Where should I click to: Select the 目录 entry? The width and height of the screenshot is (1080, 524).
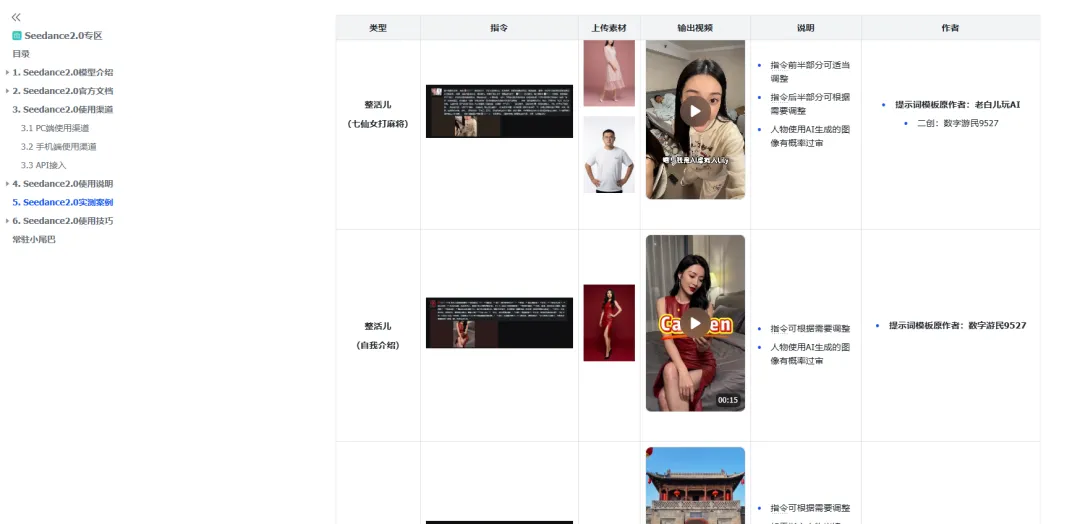pos(21,54)
